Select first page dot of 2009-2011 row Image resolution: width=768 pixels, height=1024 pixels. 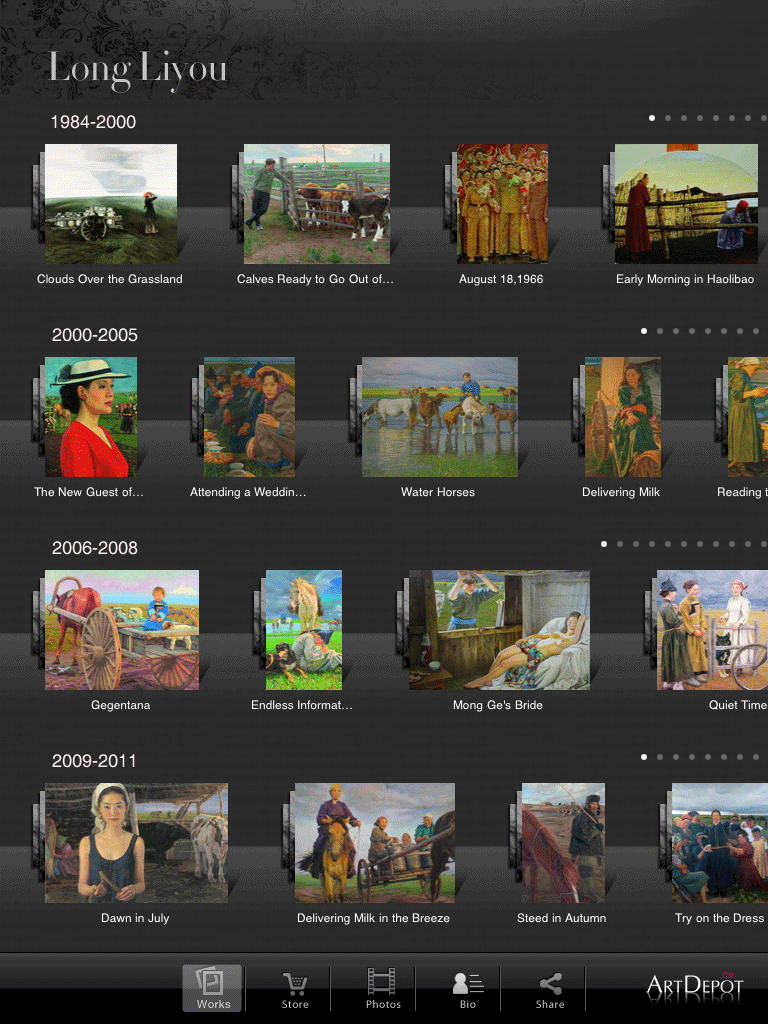[x=644, y=757]
